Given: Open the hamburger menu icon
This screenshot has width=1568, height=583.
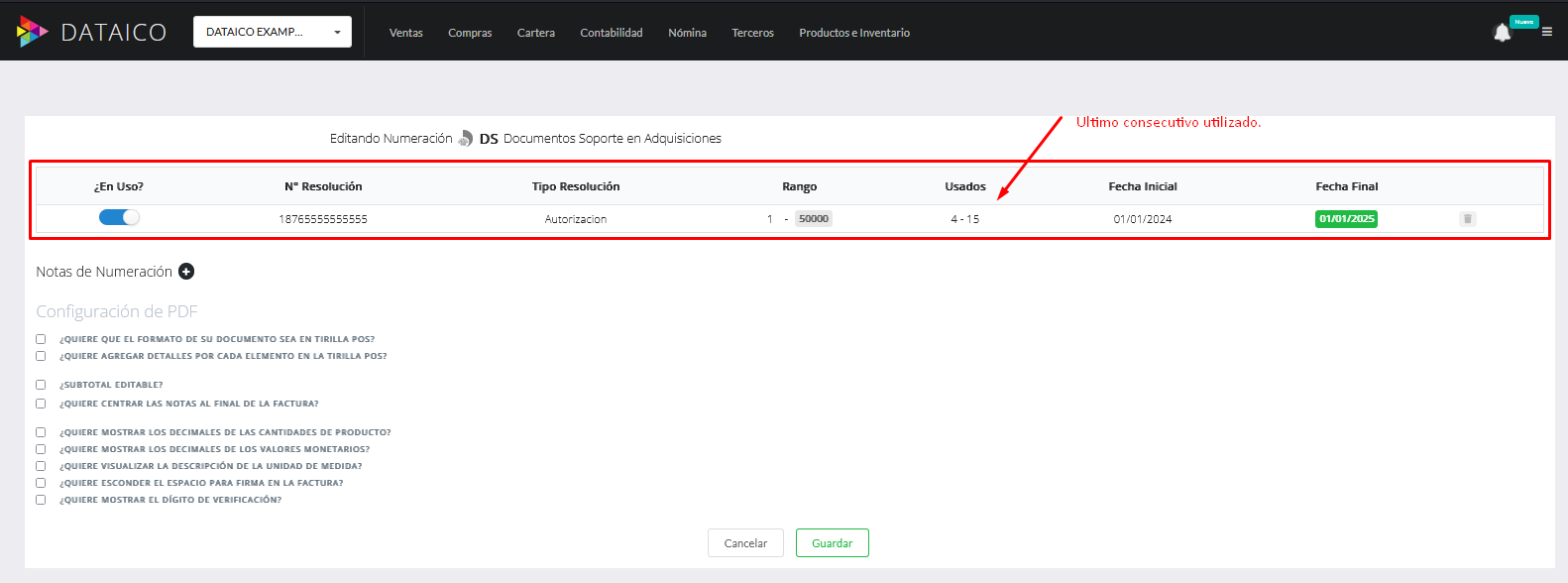Looking at the screenshot, I should click(1547, 32).
